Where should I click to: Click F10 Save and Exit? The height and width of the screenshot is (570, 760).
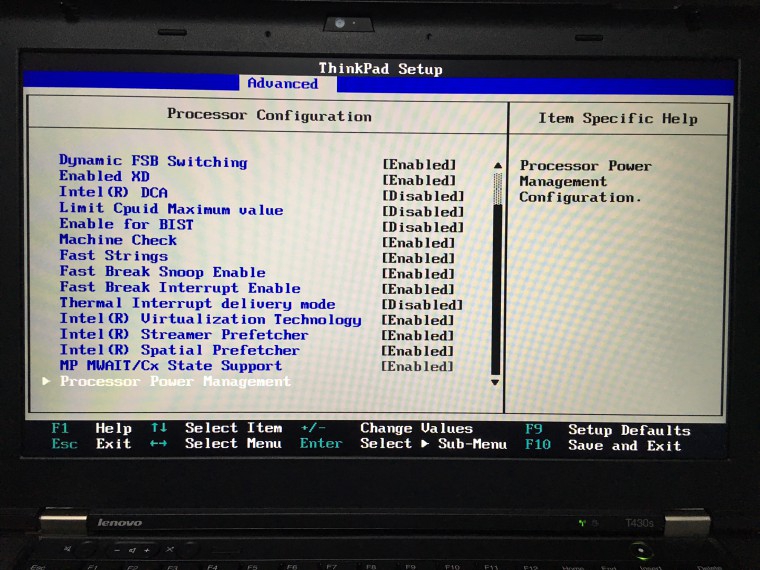pyautogui.click(x=603, y=445)
